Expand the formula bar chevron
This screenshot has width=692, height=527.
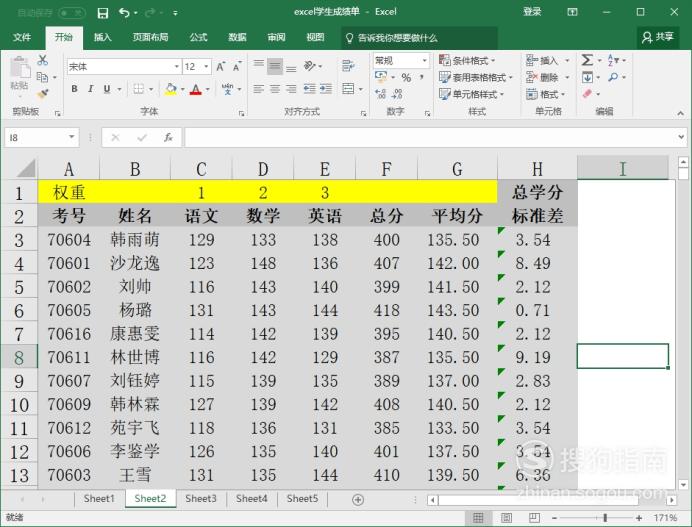pyautogui.click(x=681, y=137)
